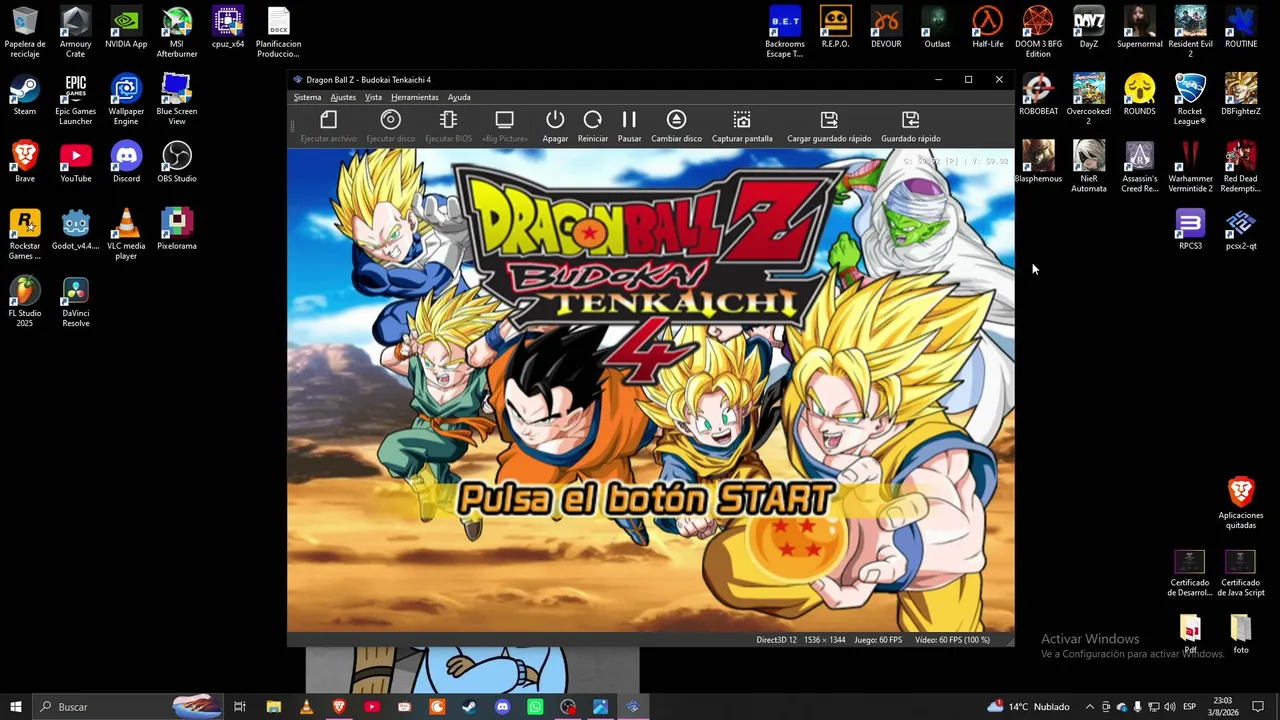Open the taskbar clock and calendar
This screenshot has width=1280, height=720.
click(1222, 707)
